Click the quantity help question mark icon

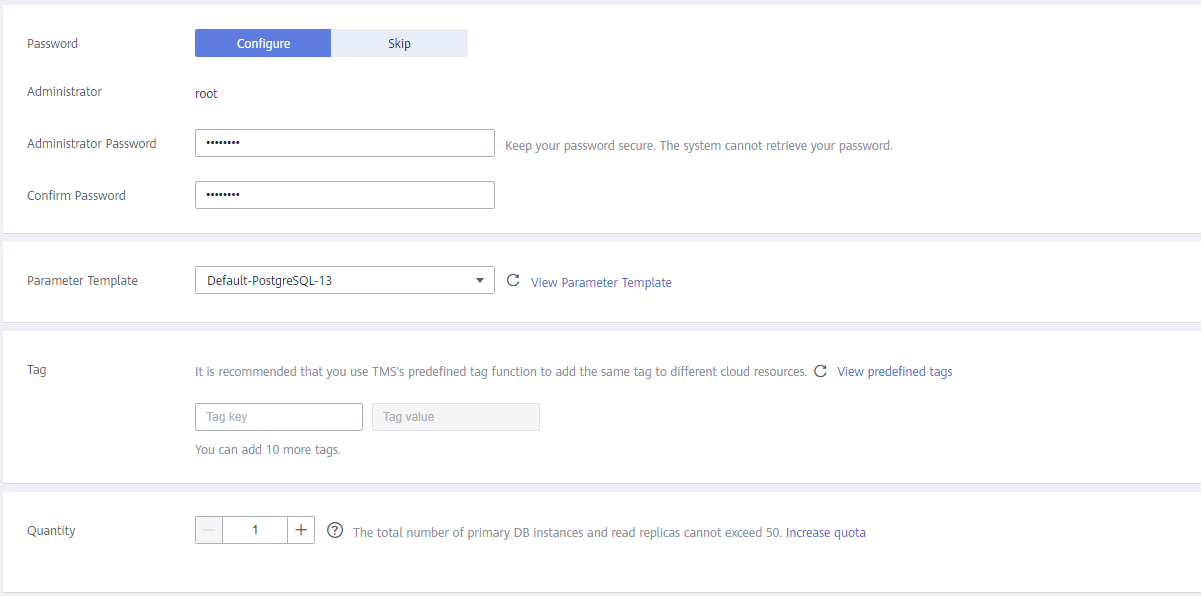coord(335,530)
